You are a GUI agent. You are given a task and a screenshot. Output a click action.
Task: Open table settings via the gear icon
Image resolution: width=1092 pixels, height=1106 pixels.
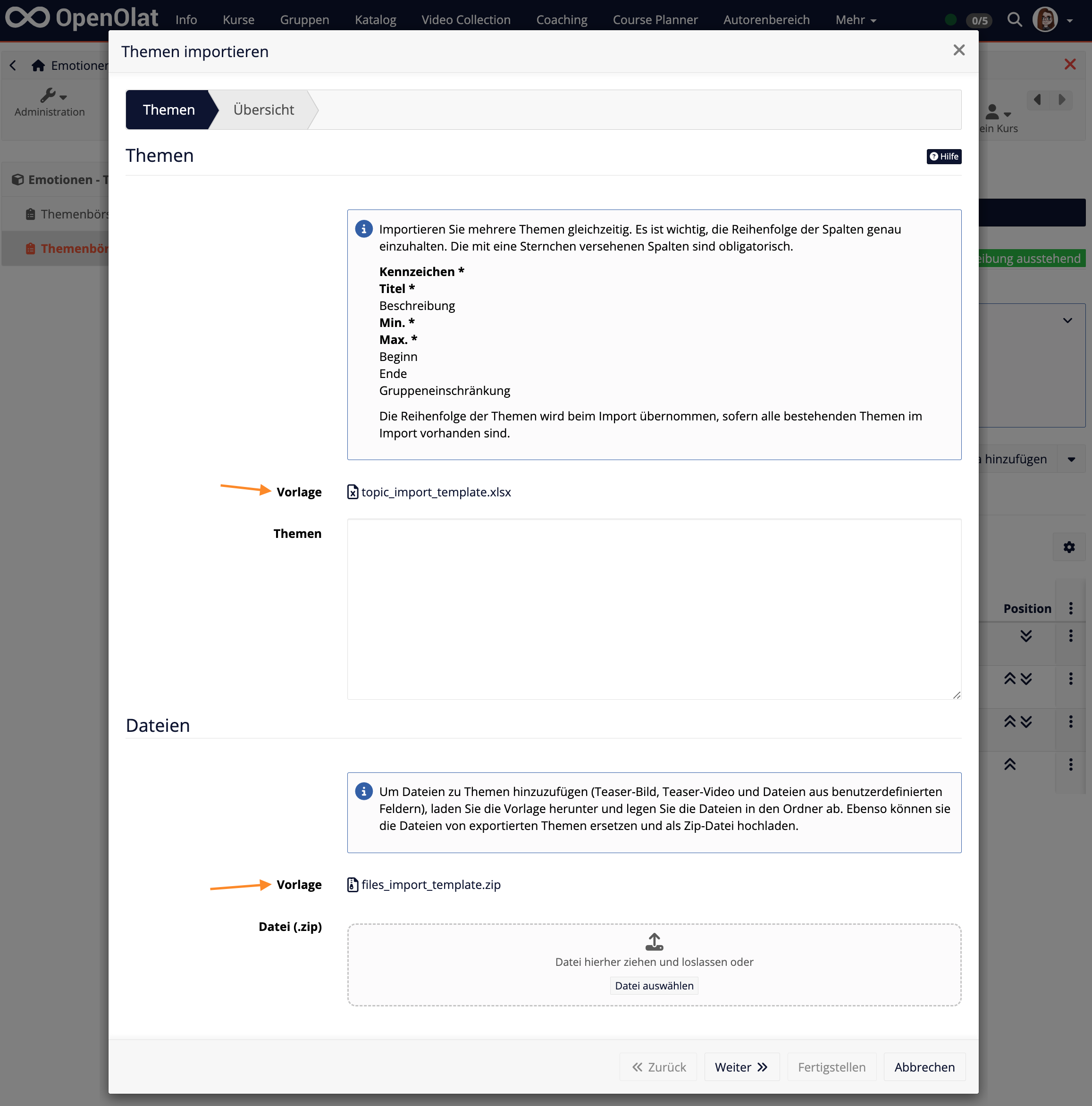[1068, 547]
